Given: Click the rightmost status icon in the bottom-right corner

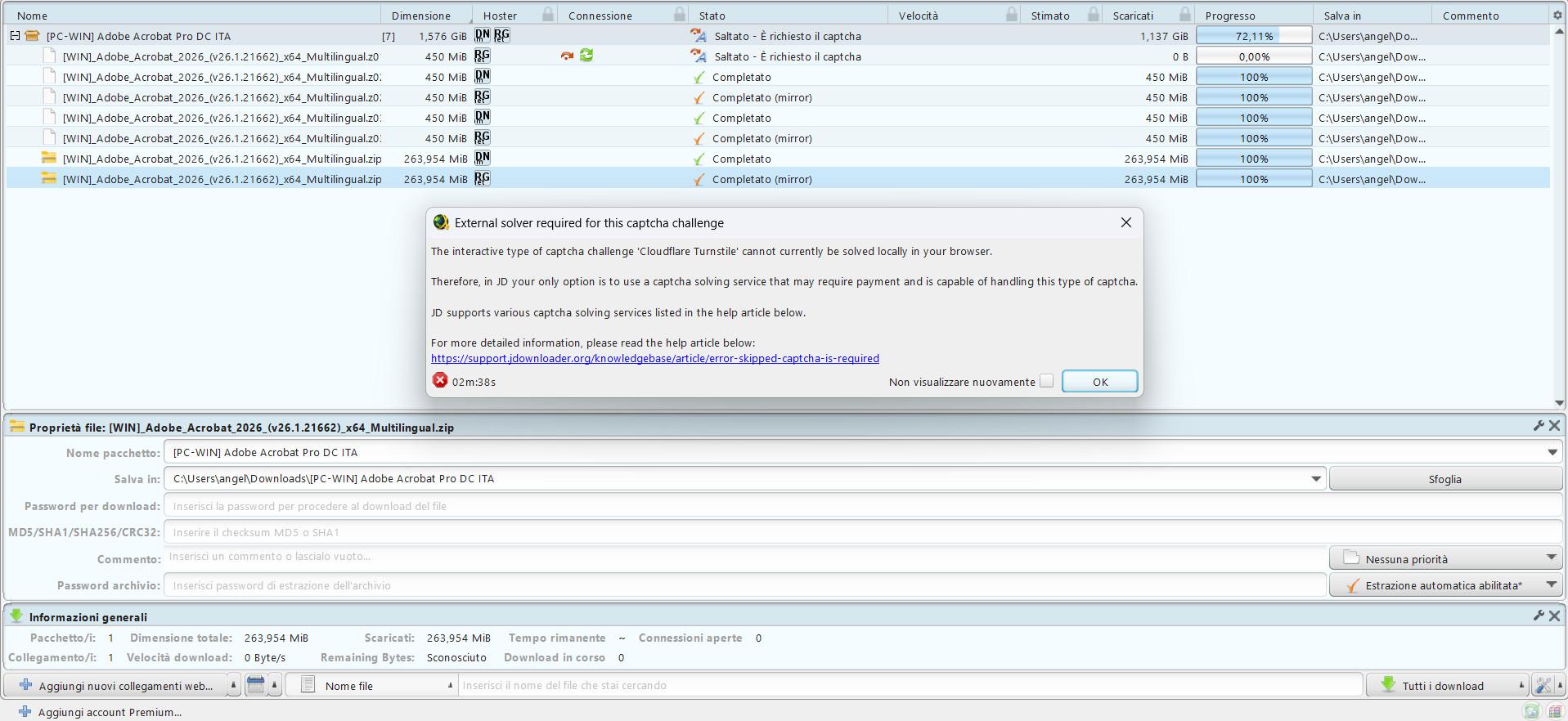Looking at the screenshot, I should click(x=1554, y=712).
